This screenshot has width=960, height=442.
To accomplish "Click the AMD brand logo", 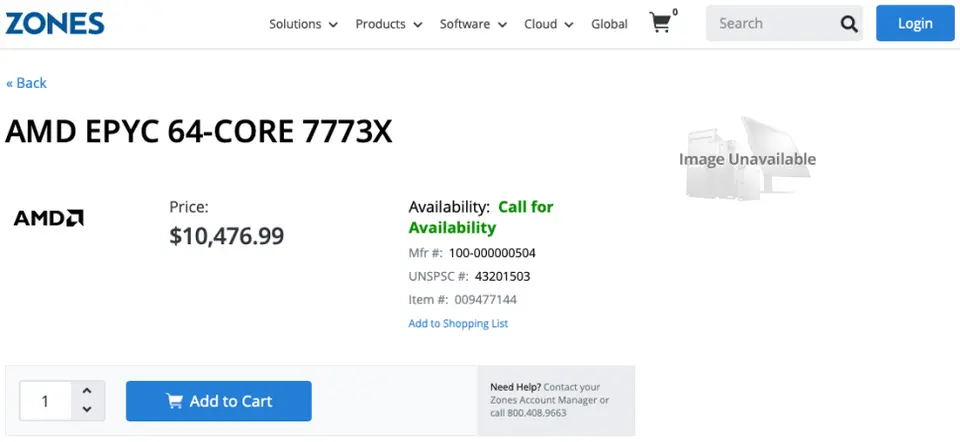I will (48, 217).
